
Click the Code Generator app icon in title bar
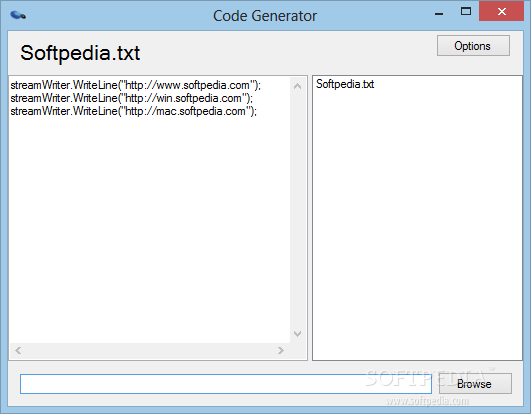pos(18,15)
